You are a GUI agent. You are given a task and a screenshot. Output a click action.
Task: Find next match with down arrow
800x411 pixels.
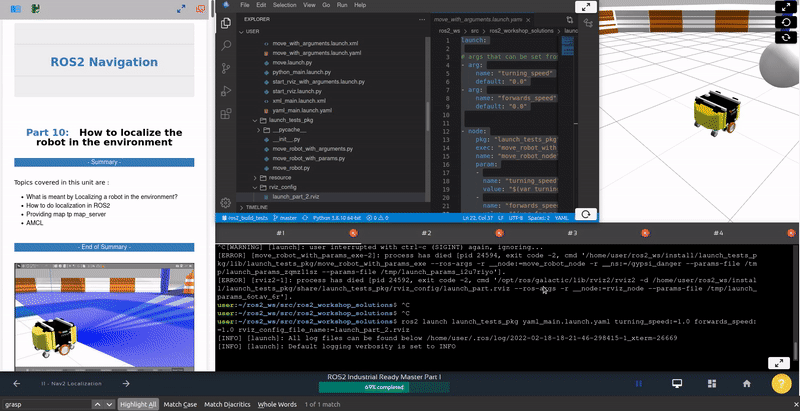(x=109, y=404)
